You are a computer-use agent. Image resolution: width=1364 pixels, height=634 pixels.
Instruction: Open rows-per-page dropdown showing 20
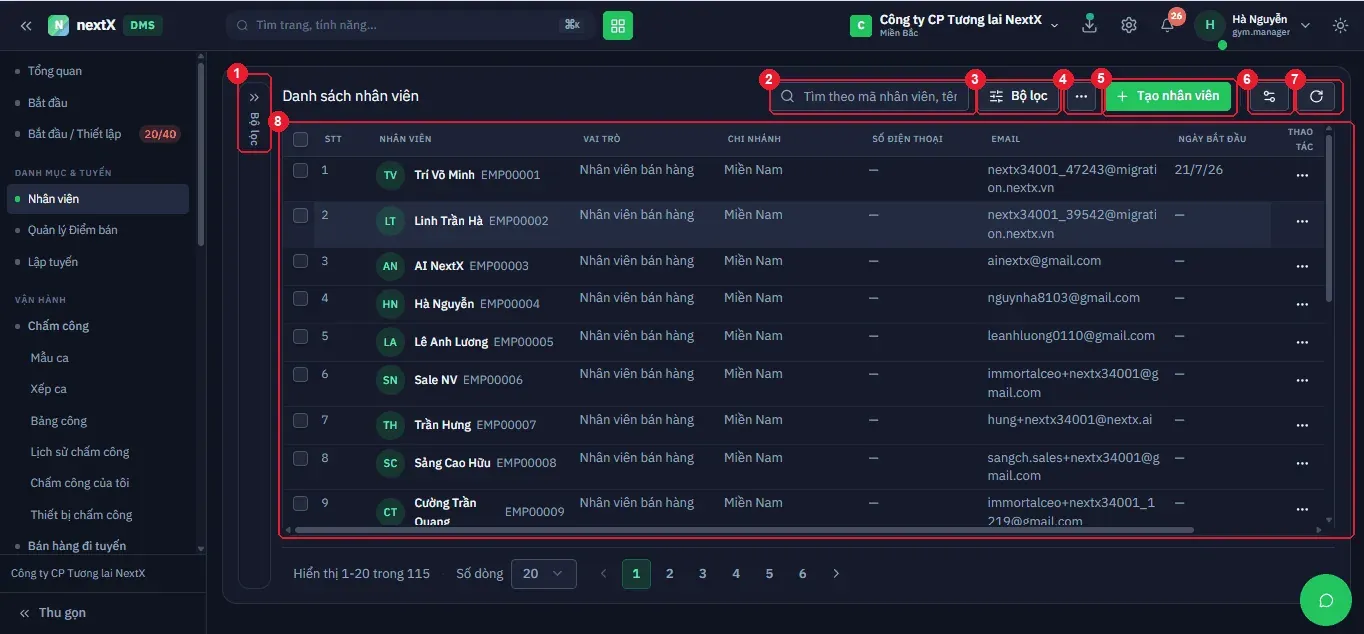click(543, 574)
